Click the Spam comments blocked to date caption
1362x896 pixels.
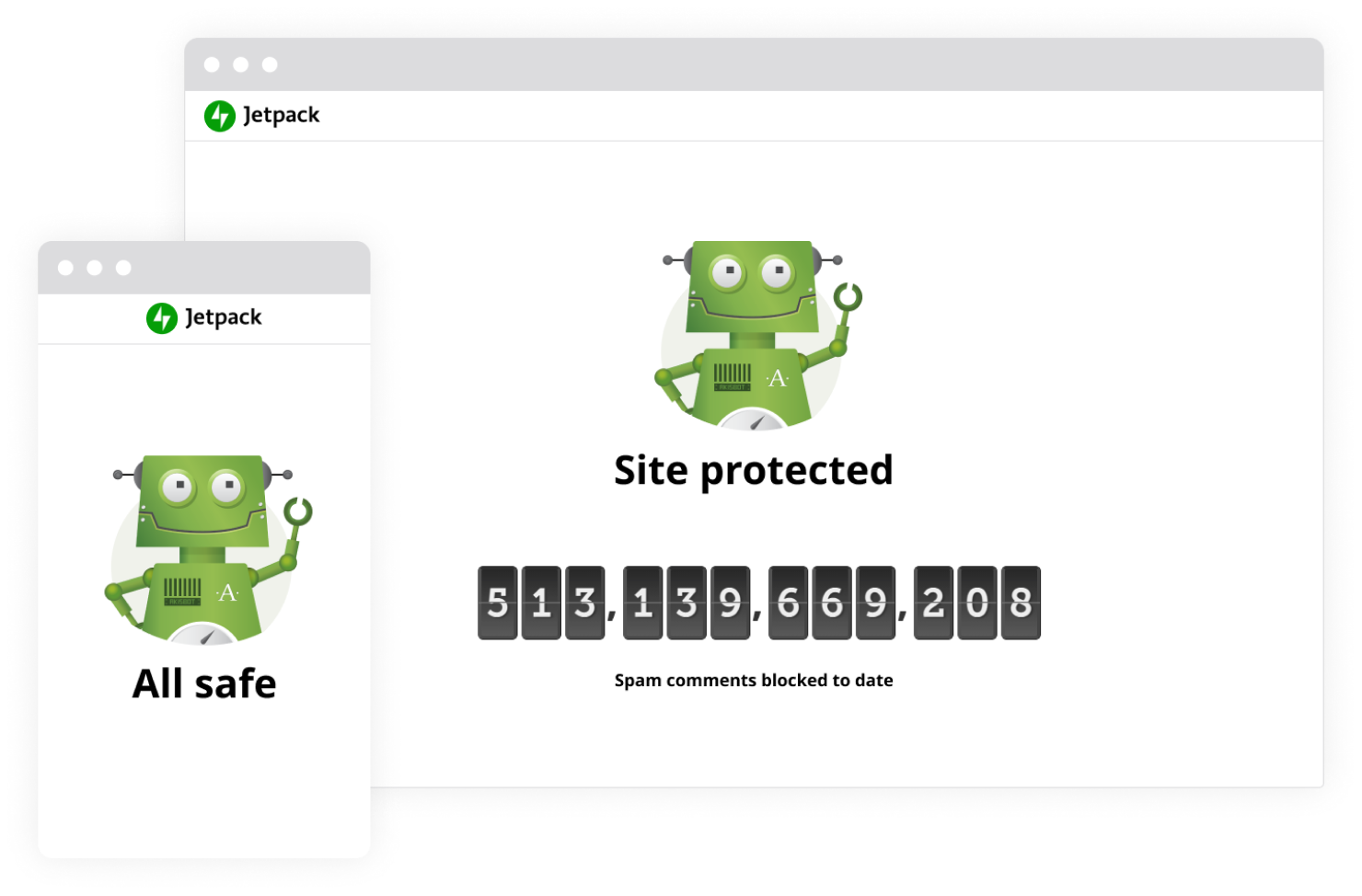tap(753, 681)
